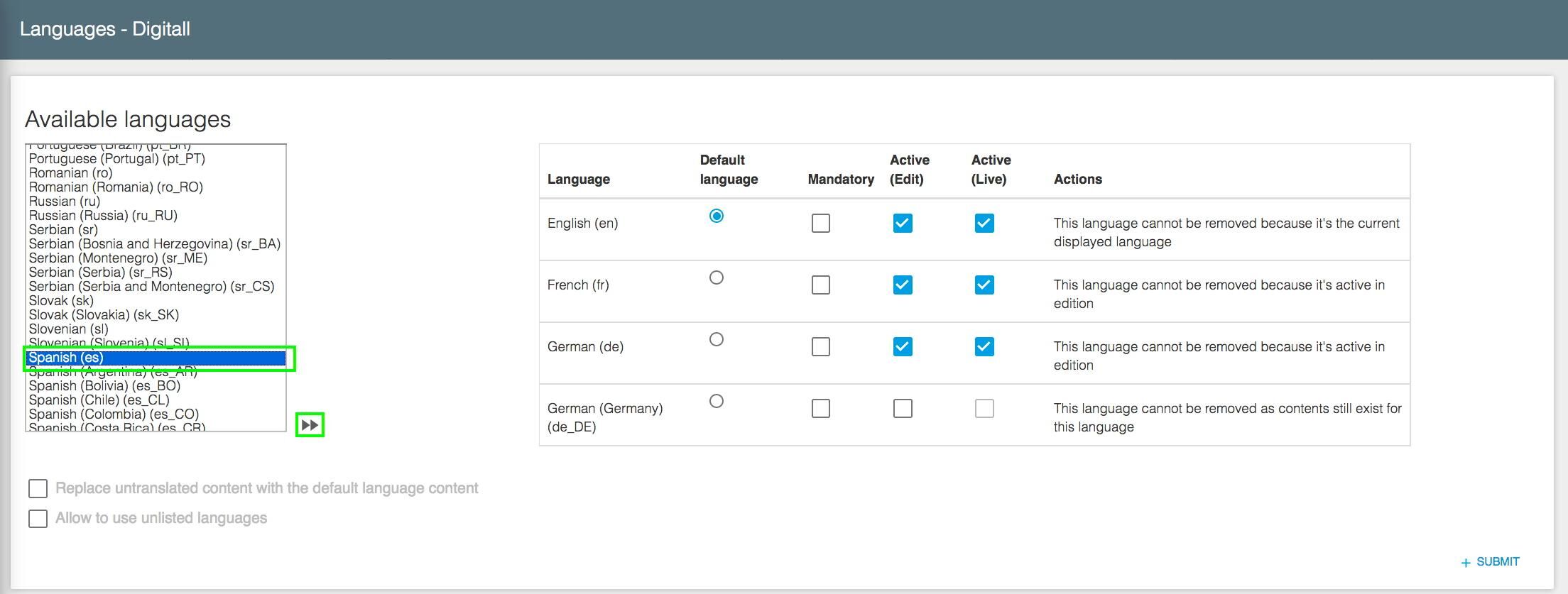Uncheck Active (Edit) for French
This screenshot has height=594, width=1568.
pyautogui.click(x=903, y=285)
